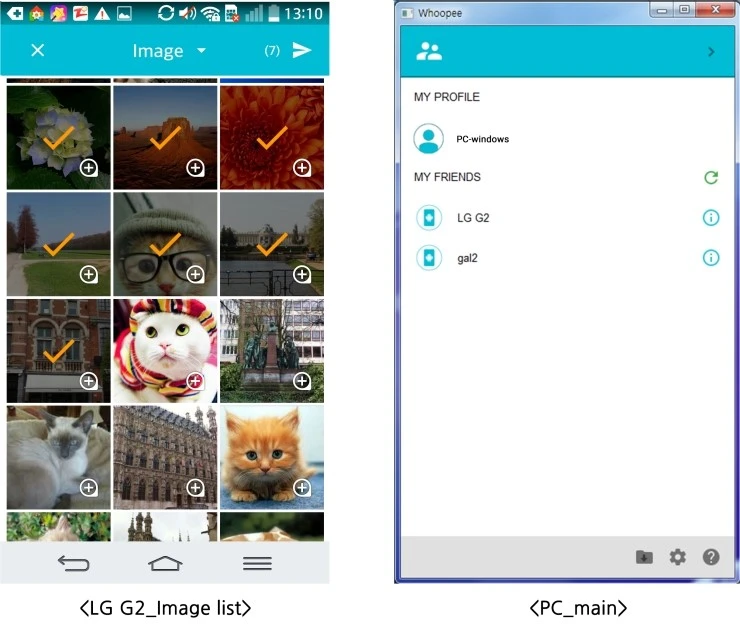Deselect the cat with glasses photo
This screenshot has width=740, height=638.
(x=165, y=244)
